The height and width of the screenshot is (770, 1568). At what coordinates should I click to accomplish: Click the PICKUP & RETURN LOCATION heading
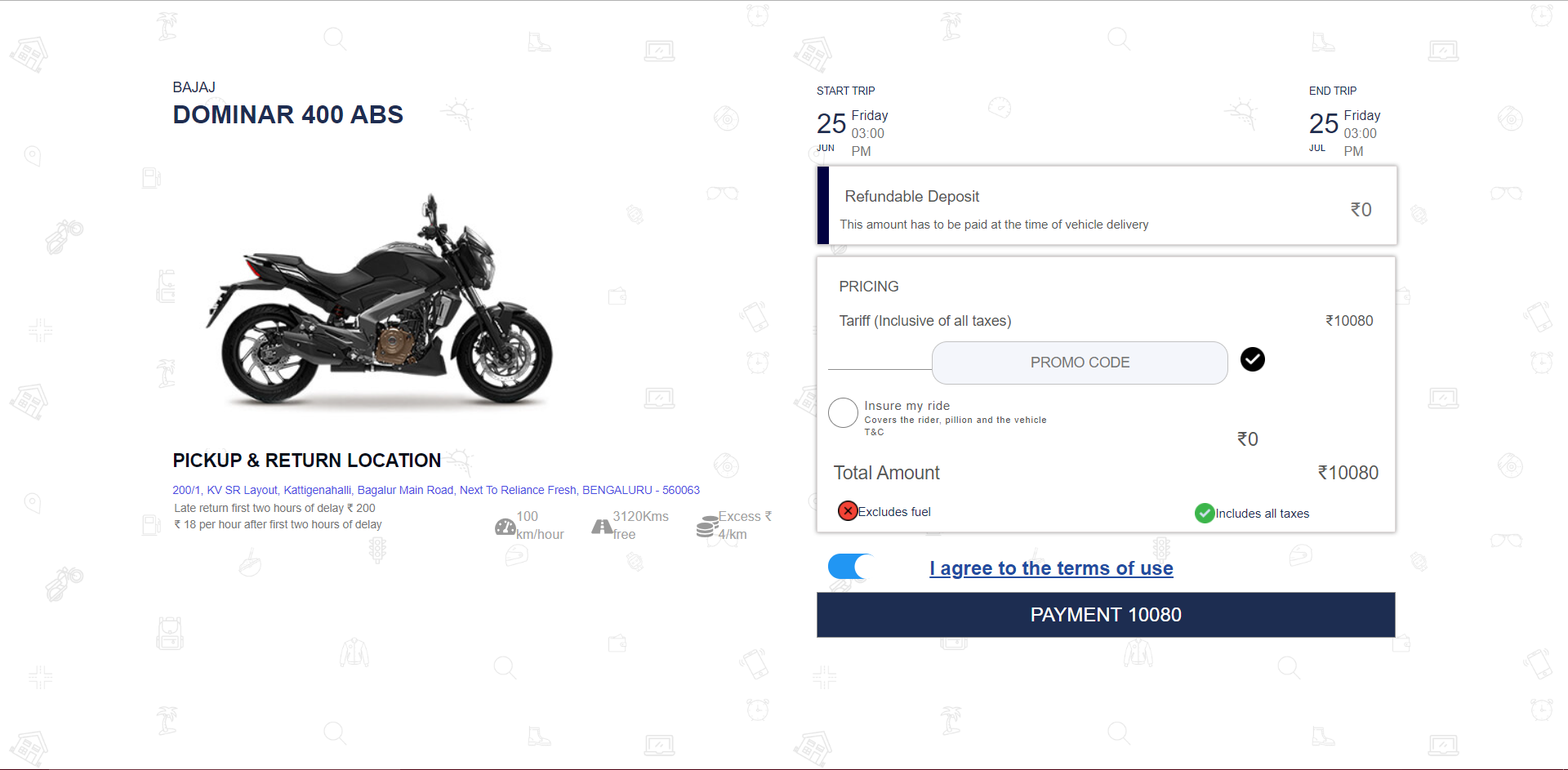tap(306, 461)
